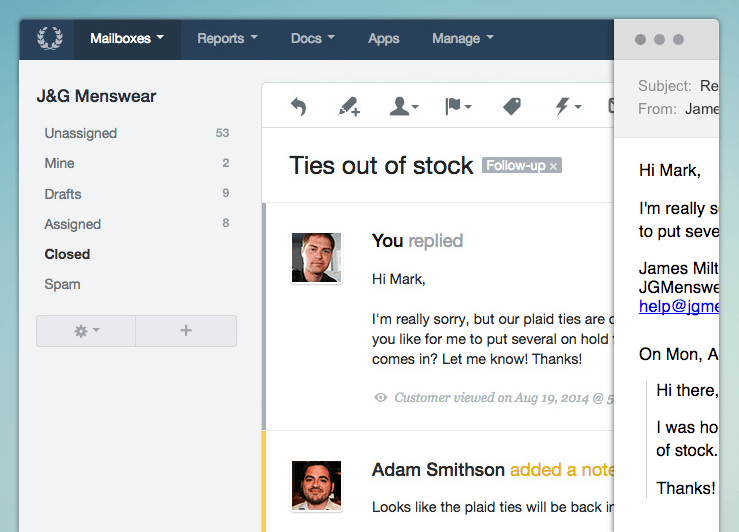Click the laurel wreath logo
Image resolution: width=739 pixels, height=532 pixels.
49,38
